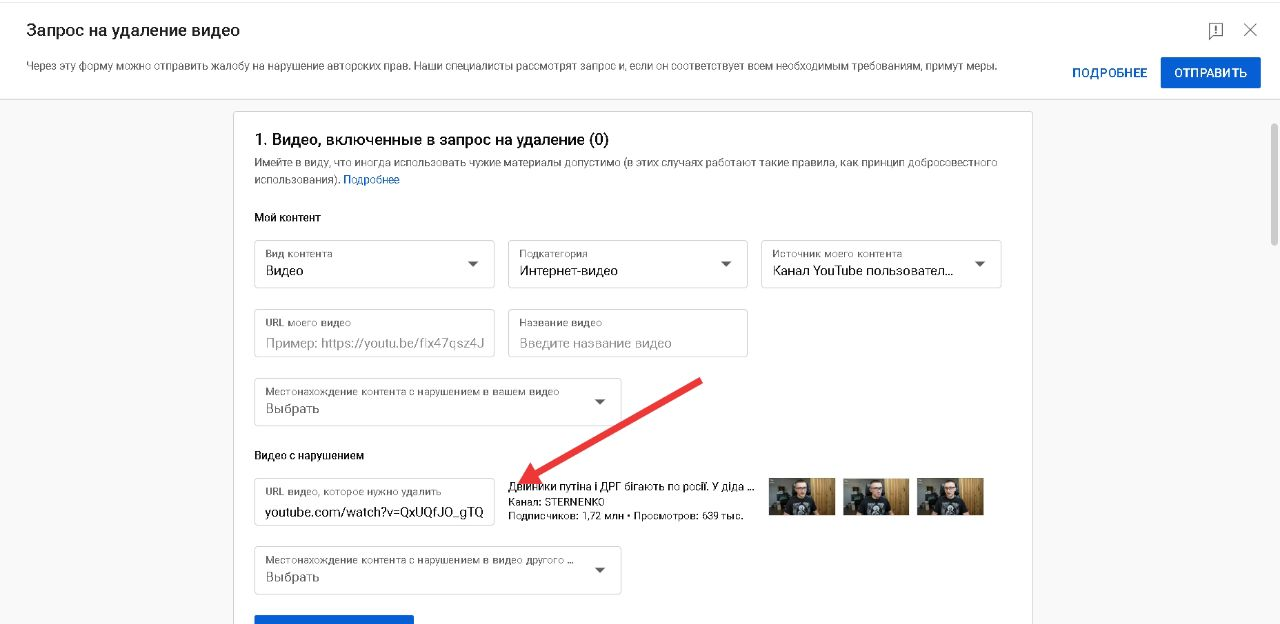Click the infringing video title text
1280x624 pixels.
[632, 487]
